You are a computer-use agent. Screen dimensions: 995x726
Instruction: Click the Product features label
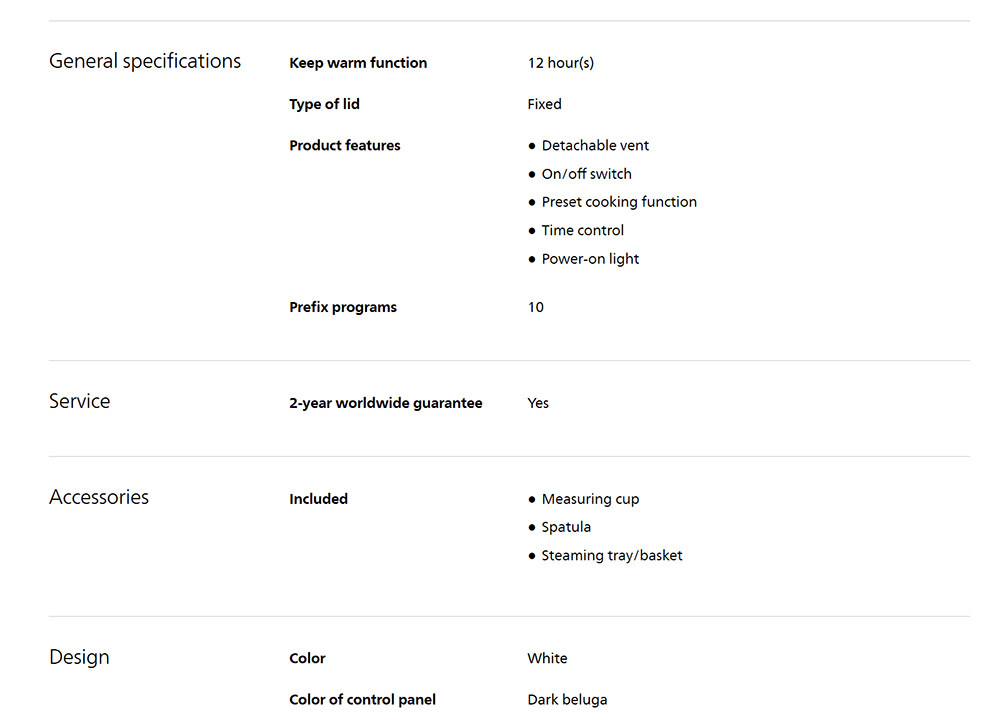click(x=344, y=146)
